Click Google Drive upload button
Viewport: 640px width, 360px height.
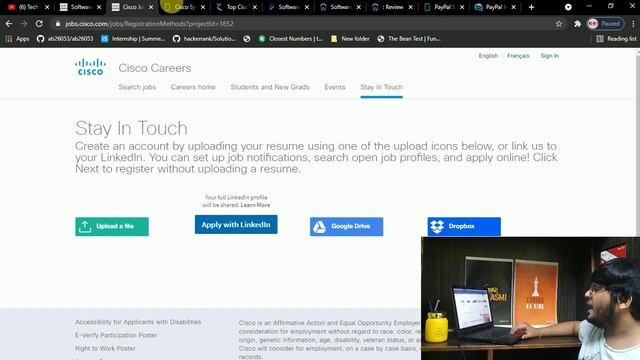tap(346, 227)
